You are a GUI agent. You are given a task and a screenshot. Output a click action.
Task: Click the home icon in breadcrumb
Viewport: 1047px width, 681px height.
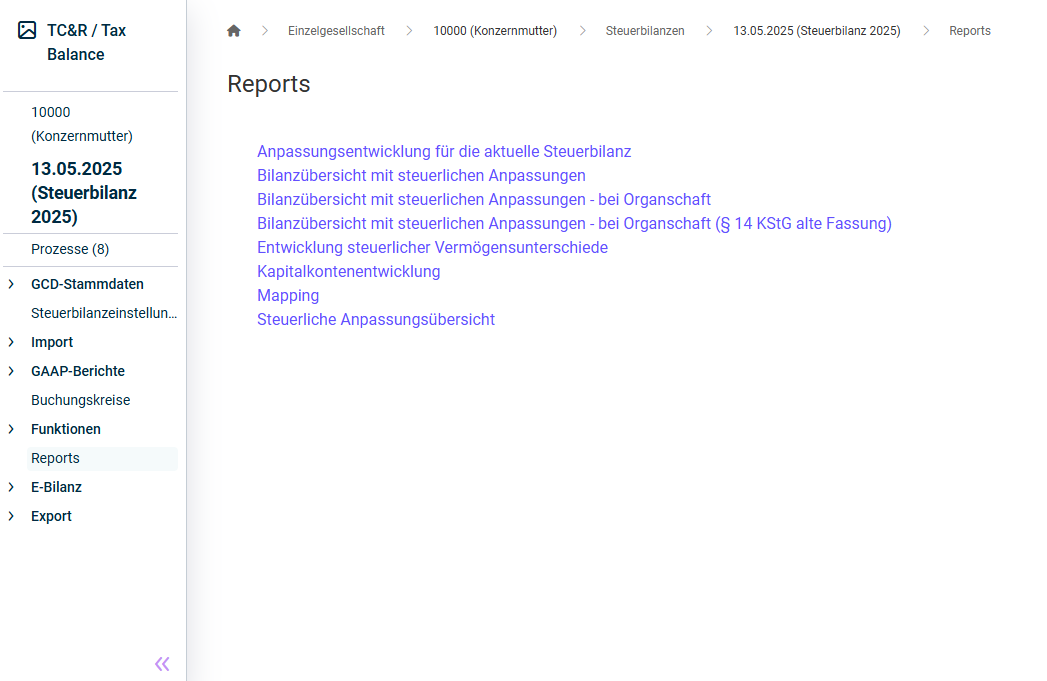(x=234, y=31)
